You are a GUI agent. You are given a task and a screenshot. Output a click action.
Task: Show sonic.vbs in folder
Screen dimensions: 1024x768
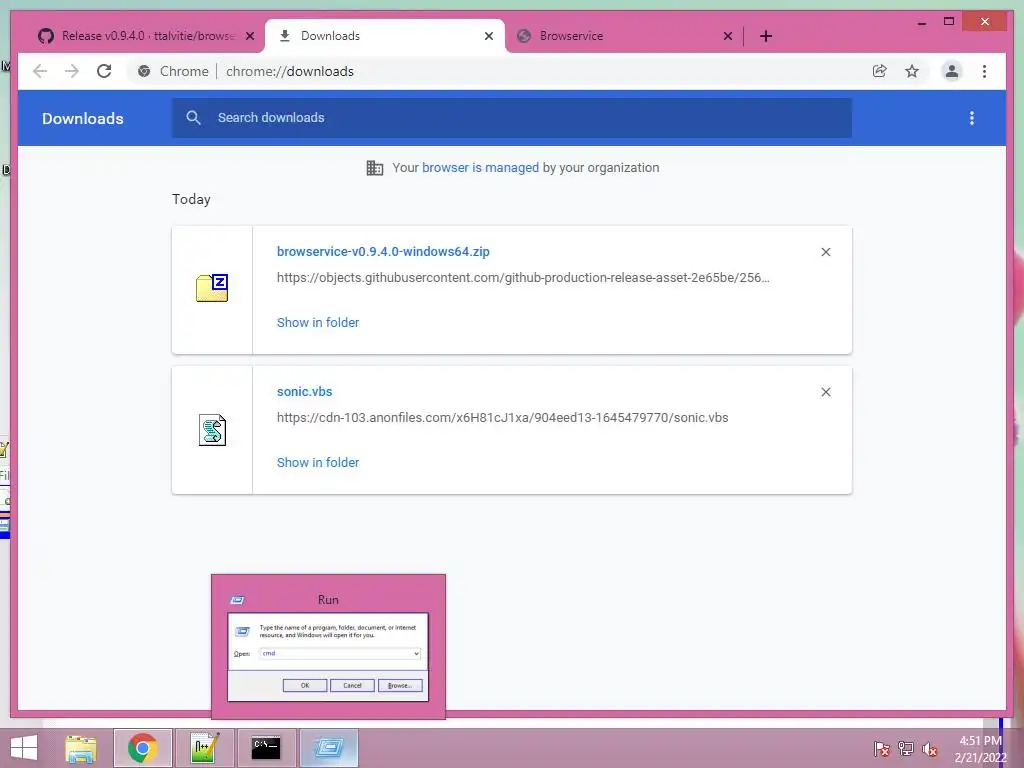318,462
